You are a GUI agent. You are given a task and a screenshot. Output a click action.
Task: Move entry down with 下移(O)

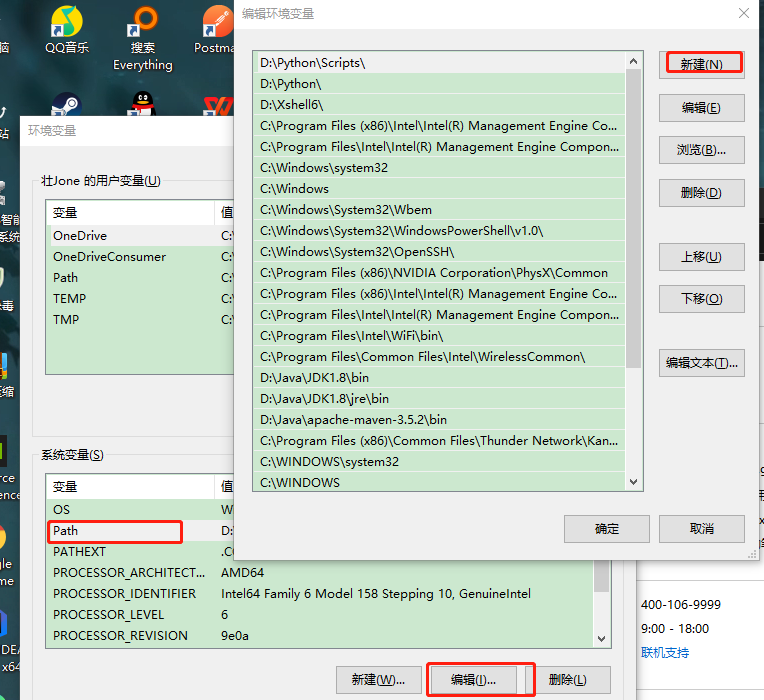702,299
